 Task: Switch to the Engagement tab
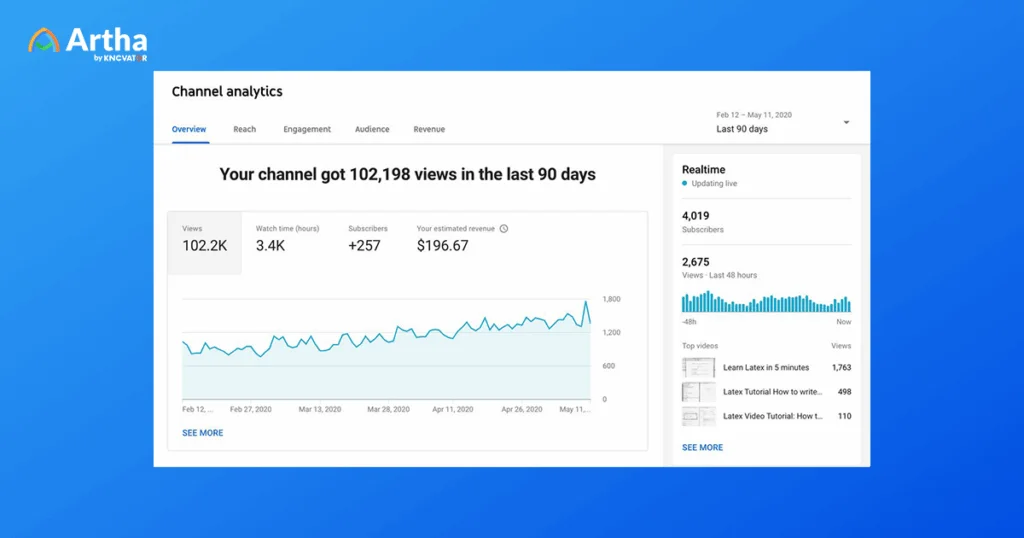tap(307, 129)
